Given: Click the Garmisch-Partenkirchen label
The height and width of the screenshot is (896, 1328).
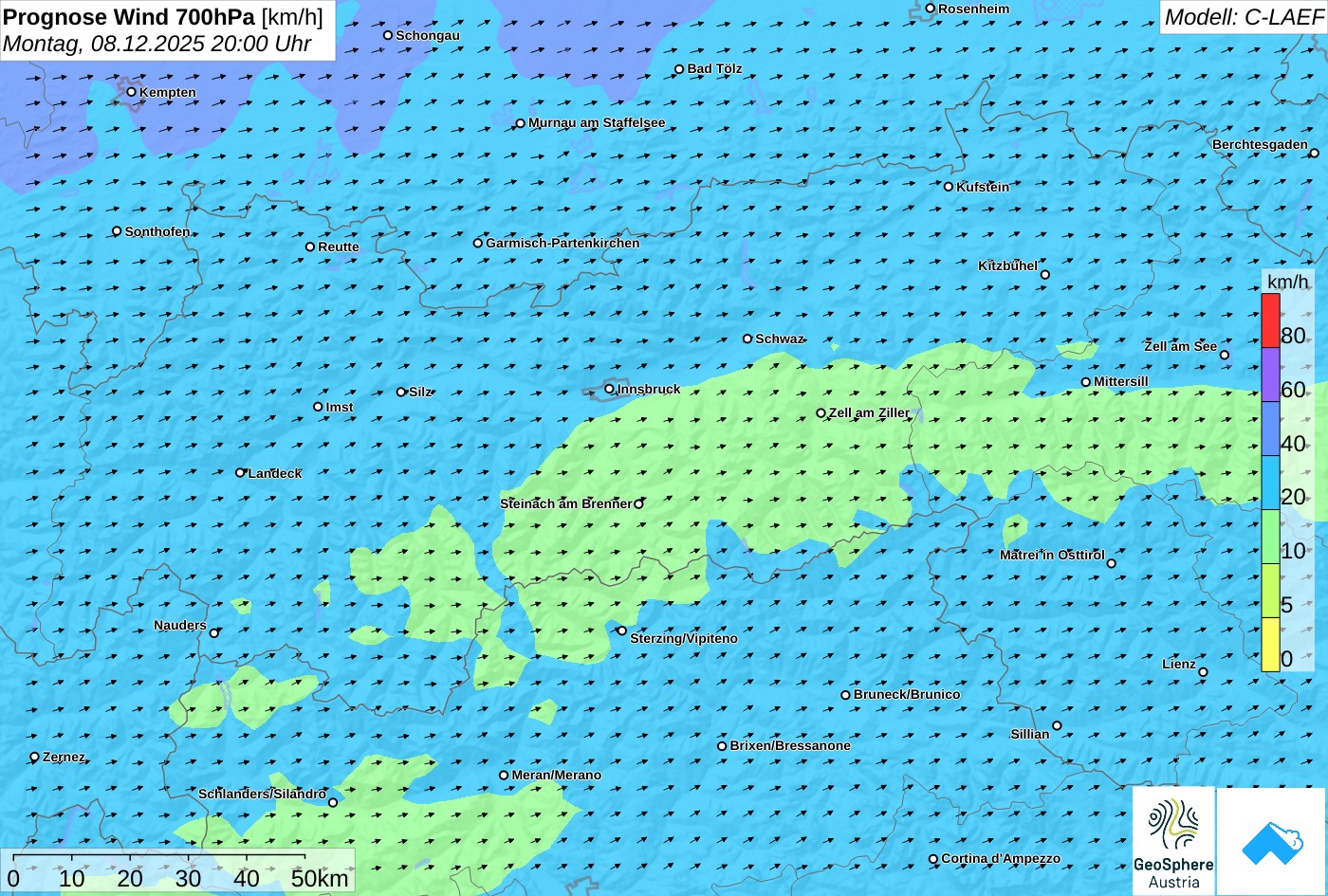Looking at the screenshot, I should coord(563,243).
